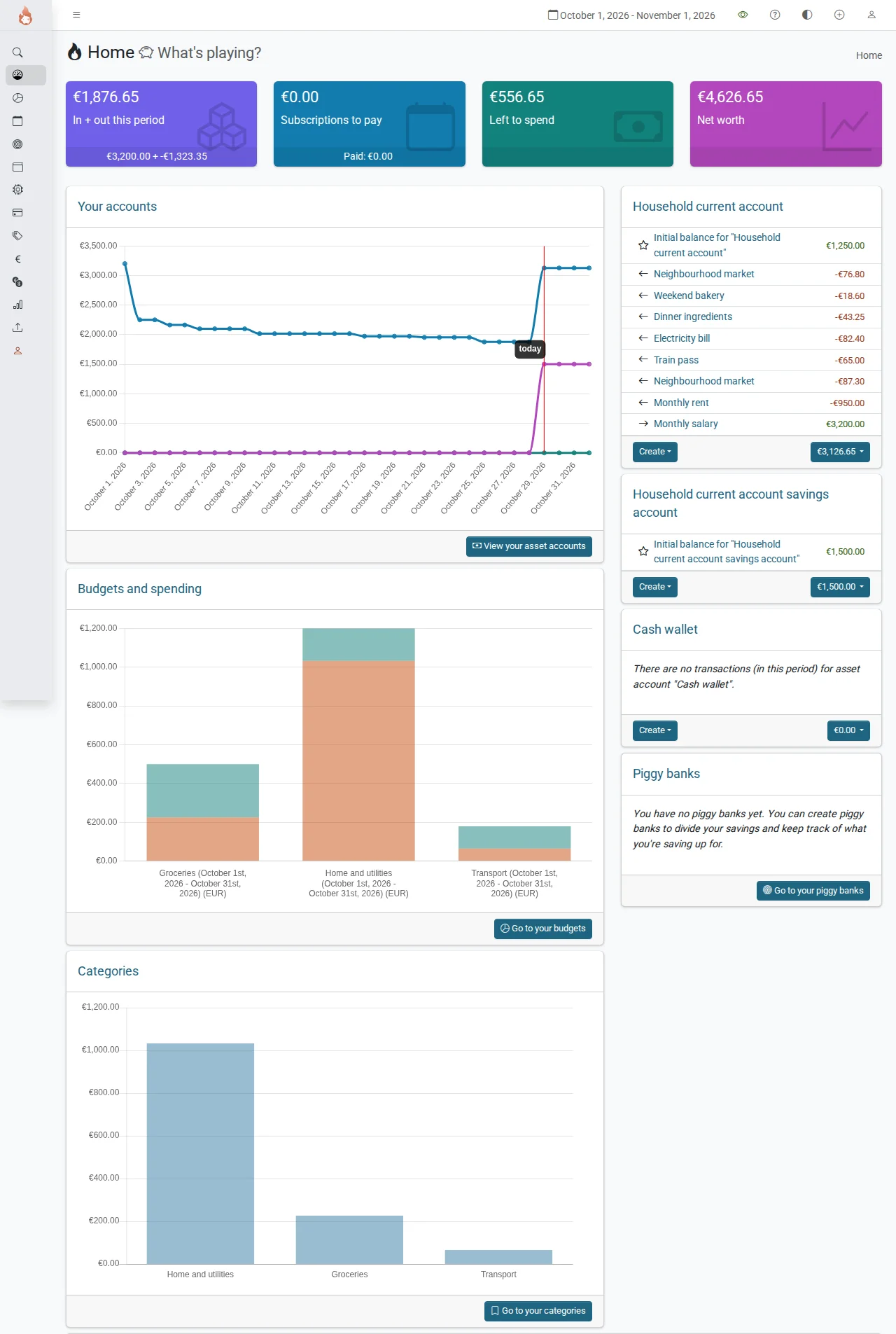Click the today marker in accounts chart
896x1334 pixels.
530,349
